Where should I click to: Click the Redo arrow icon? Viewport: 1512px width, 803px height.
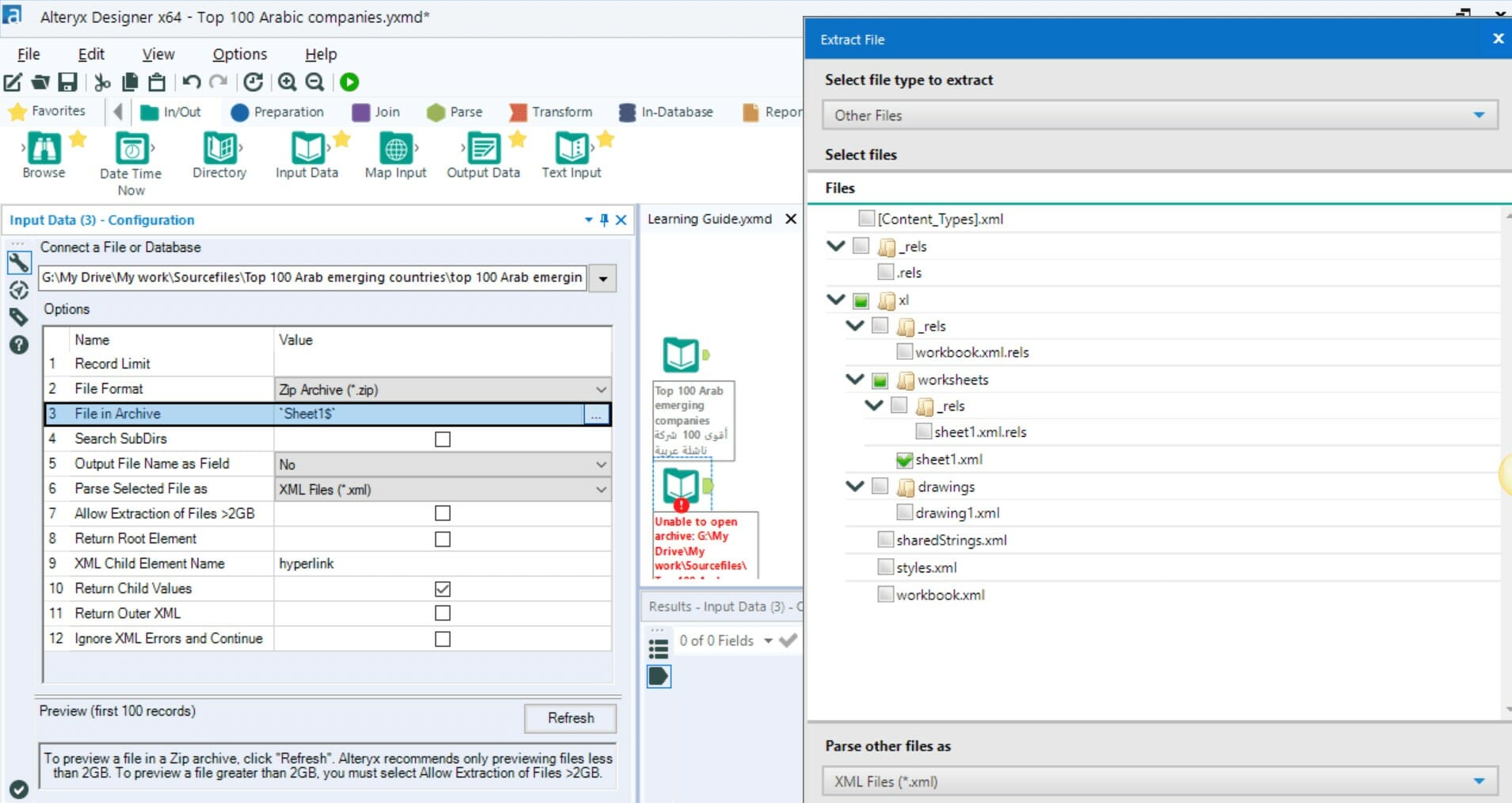click(x=219, y=82)
